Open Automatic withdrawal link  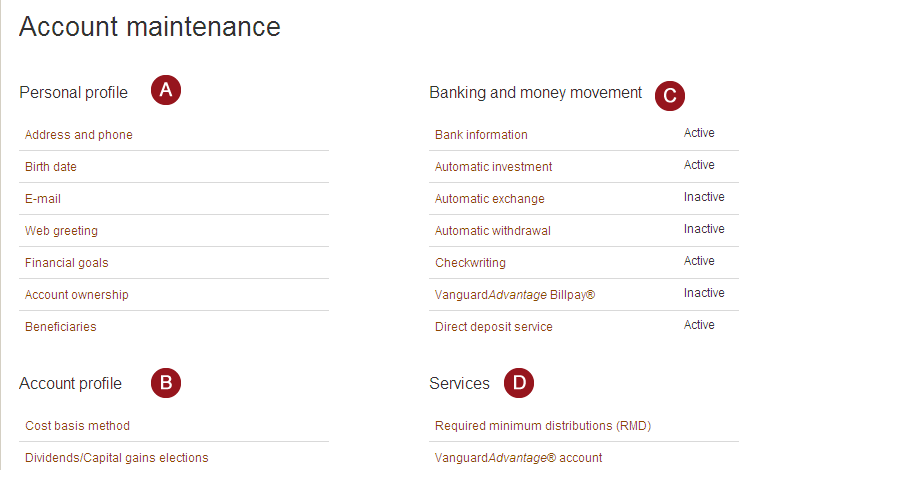(x=493, y=231)
